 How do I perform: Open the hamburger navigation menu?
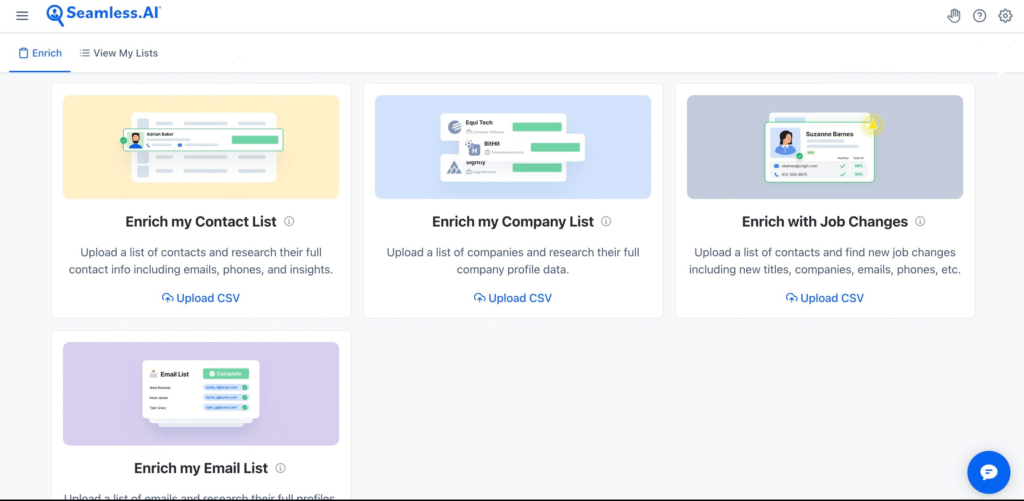[x=22, y=15]
